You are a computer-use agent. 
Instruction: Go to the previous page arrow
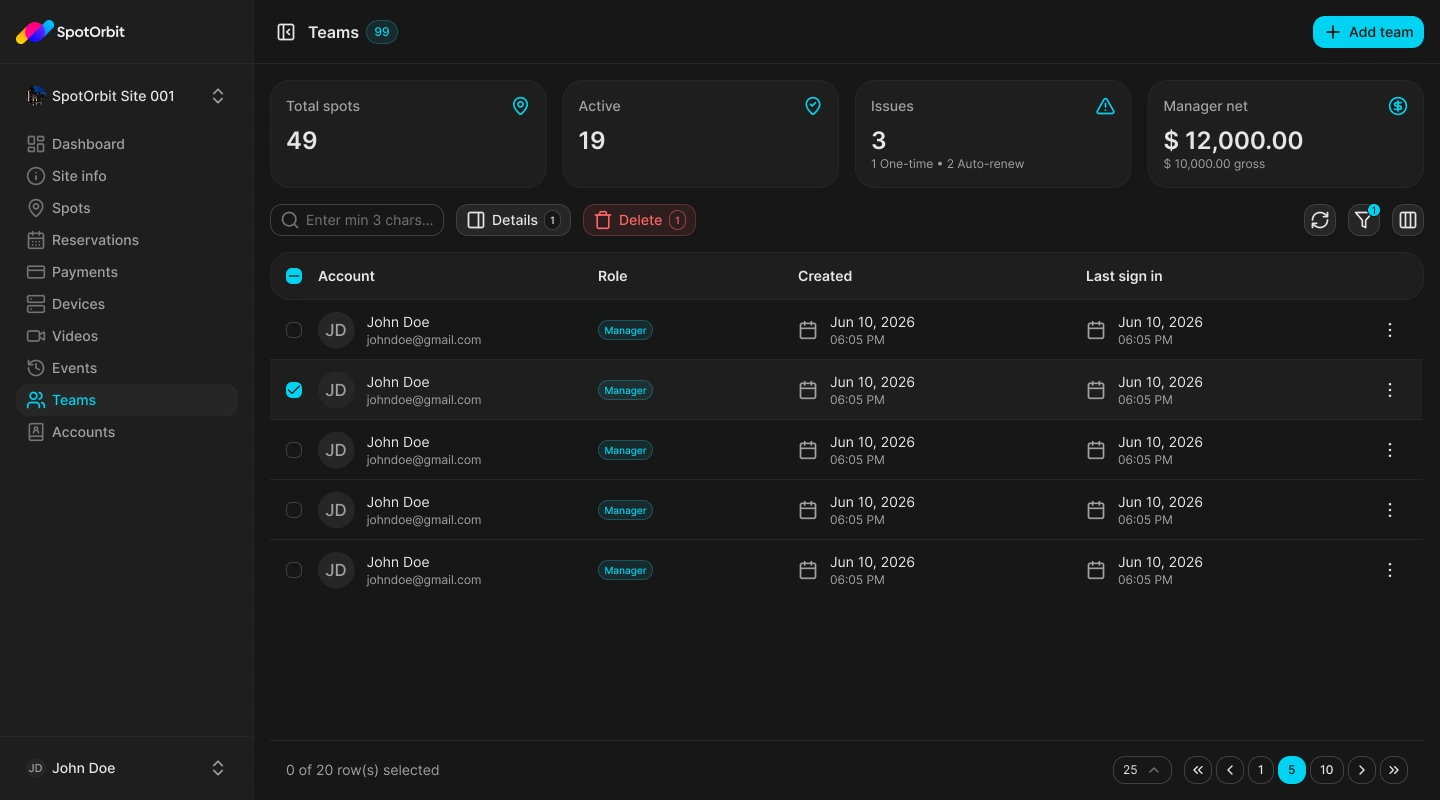(x=1230, y=770)
